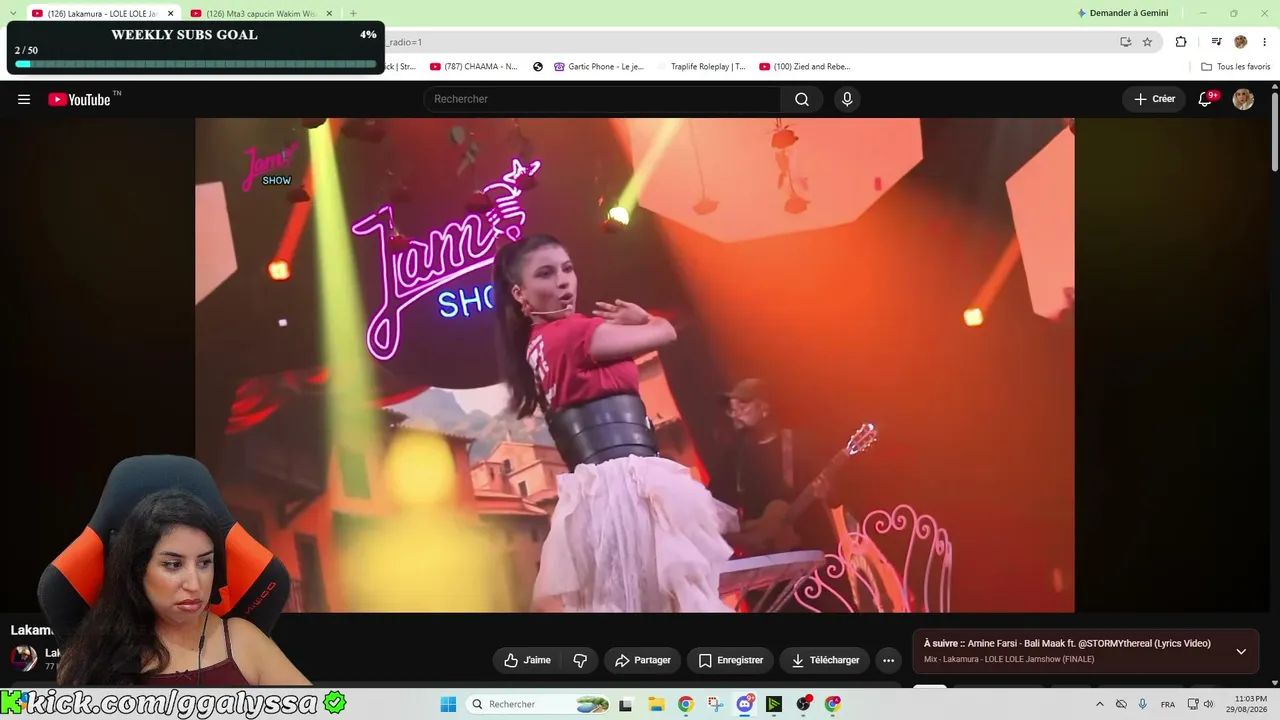Close the Mta3 capucin Wakim tab

(329, 14)
